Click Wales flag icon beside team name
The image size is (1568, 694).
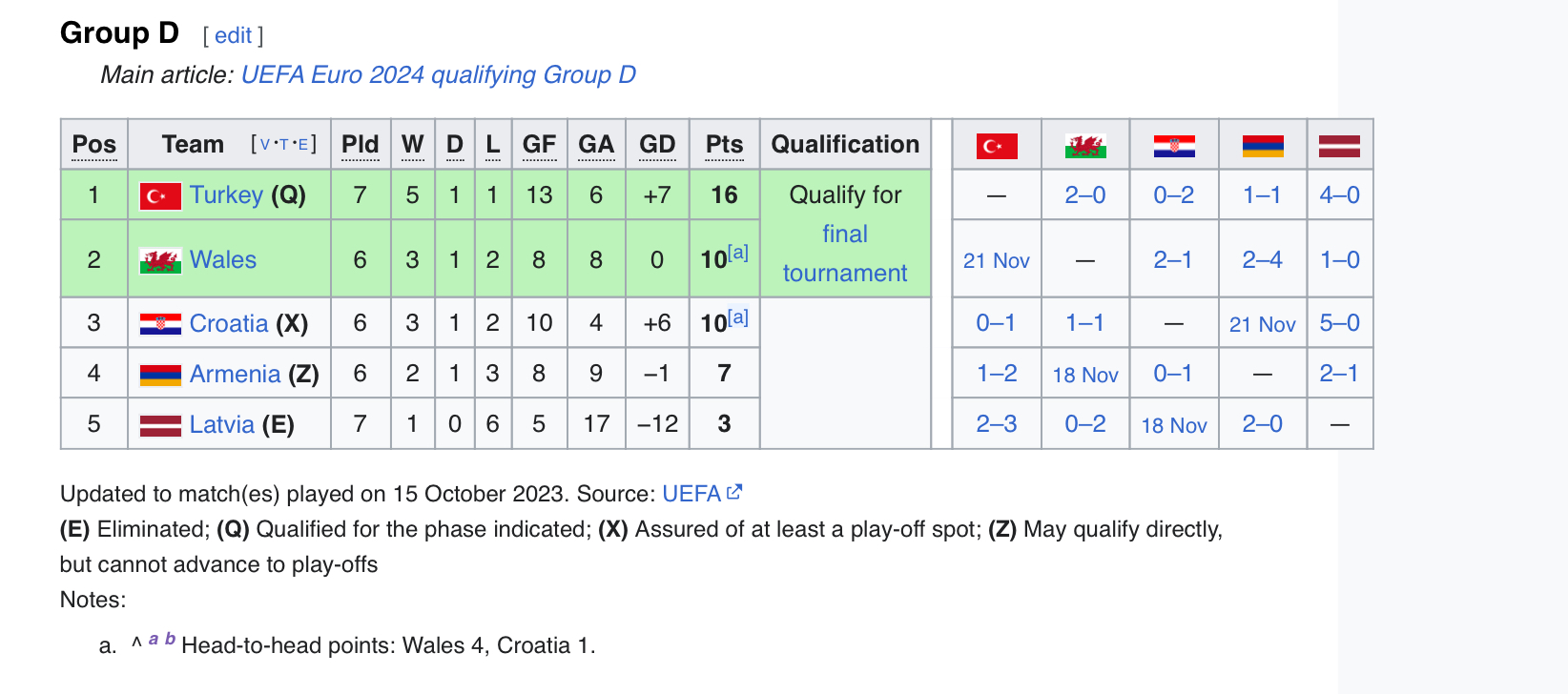point(160,260)
